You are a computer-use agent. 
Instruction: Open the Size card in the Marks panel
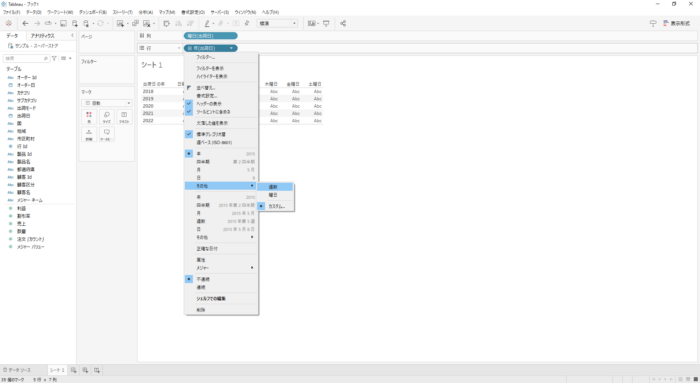tap(107, 117)
